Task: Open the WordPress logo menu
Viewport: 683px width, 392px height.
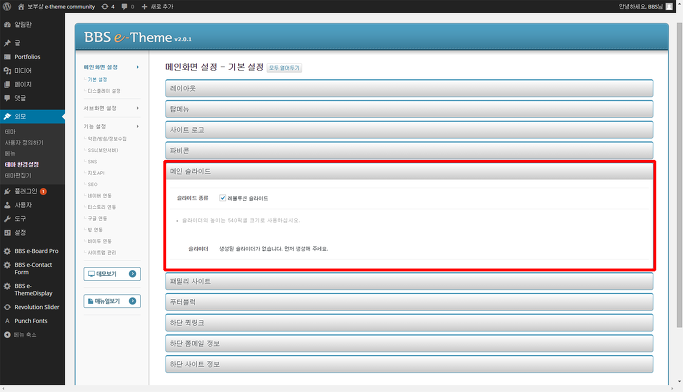Action: pos(7,6)
